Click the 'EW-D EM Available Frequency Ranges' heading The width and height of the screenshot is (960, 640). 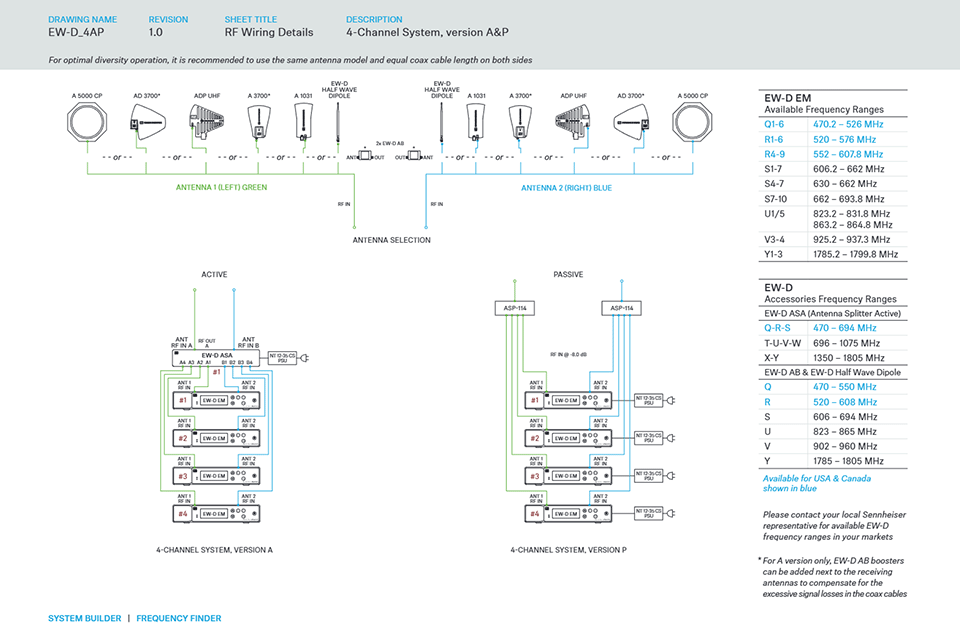tap(823, 104)
